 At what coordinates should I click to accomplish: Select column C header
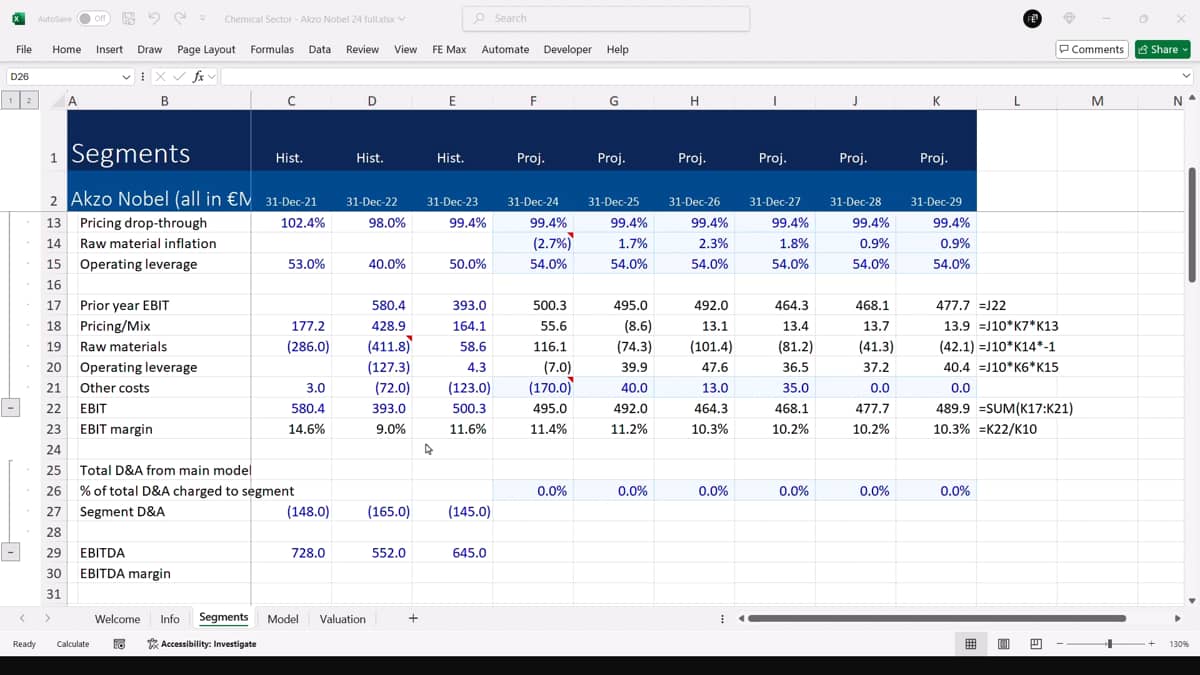pyautogui.click(x=291, y=100)
